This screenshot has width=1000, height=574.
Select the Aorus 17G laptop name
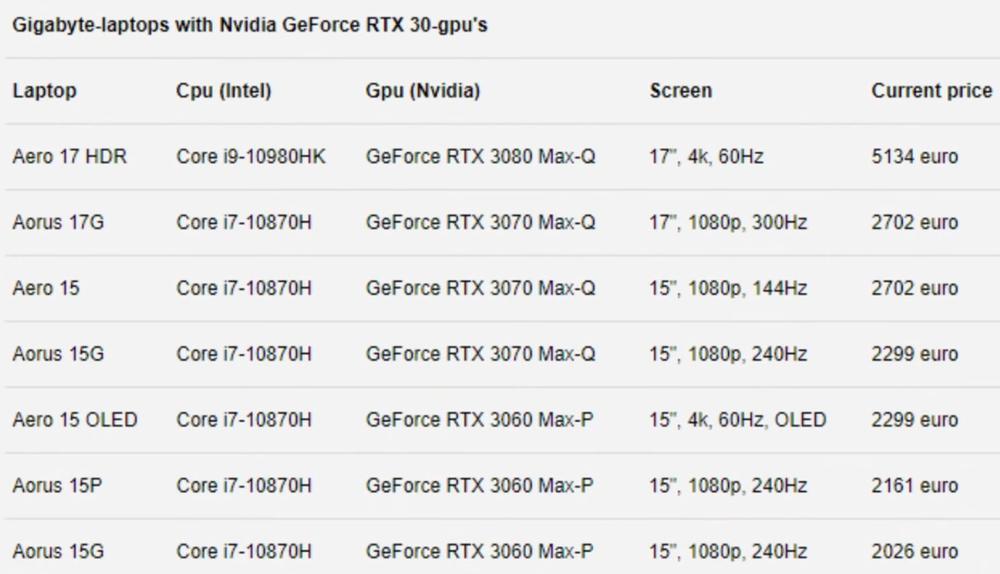coord(58,223)
